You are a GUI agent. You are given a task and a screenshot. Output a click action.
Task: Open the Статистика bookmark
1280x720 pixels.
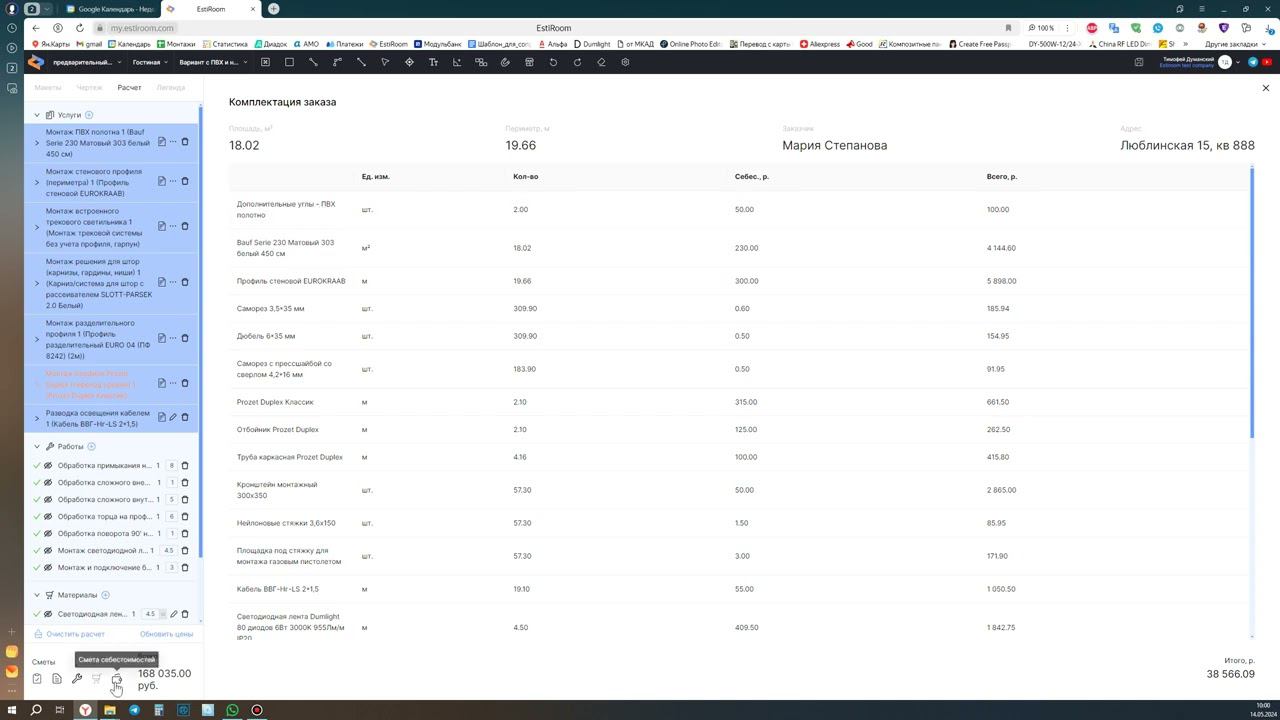(x=225, y=44)
